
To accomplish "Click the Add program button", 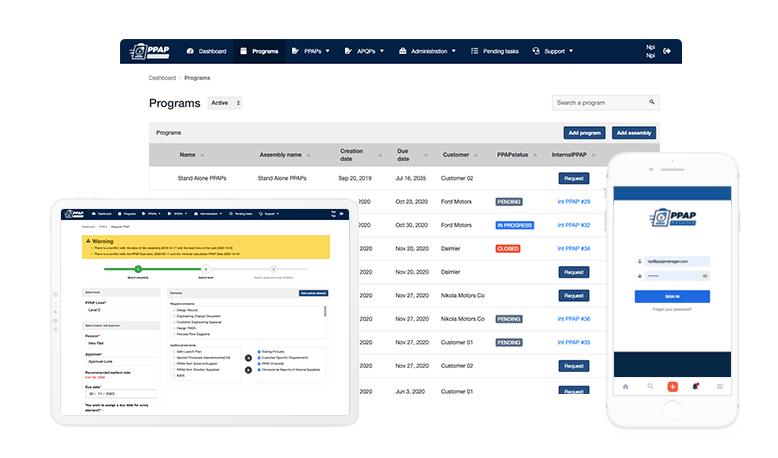I will 584,133.
